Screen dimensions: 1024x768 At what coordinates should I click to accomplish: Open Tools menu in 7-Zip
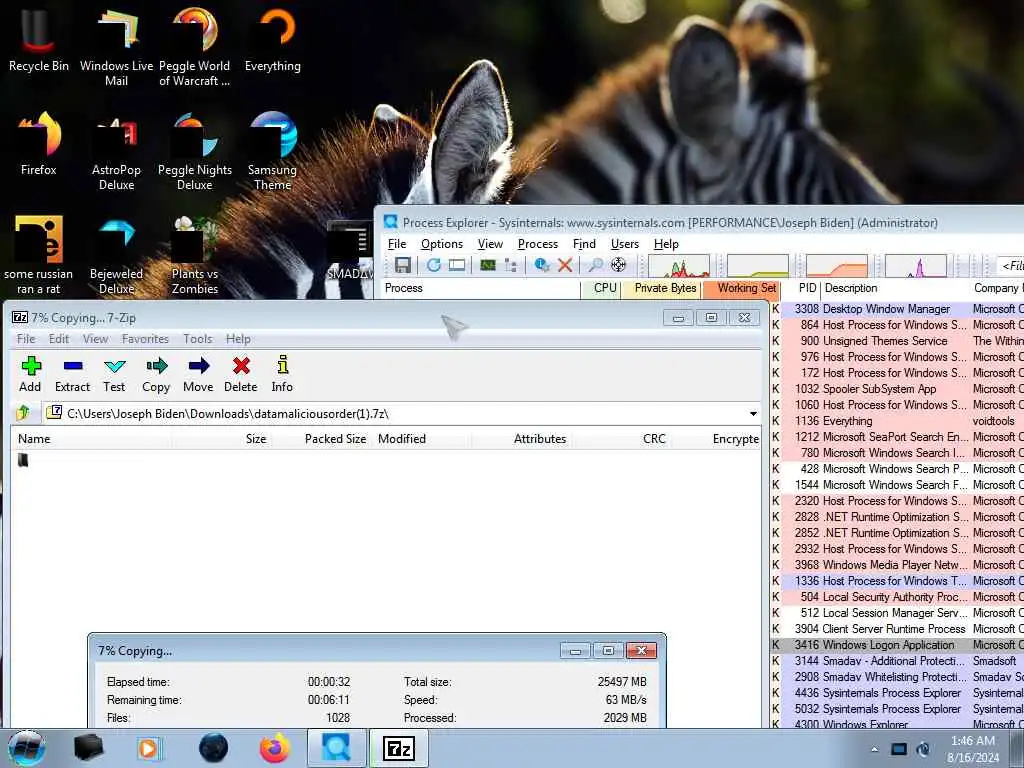[198, 338]
